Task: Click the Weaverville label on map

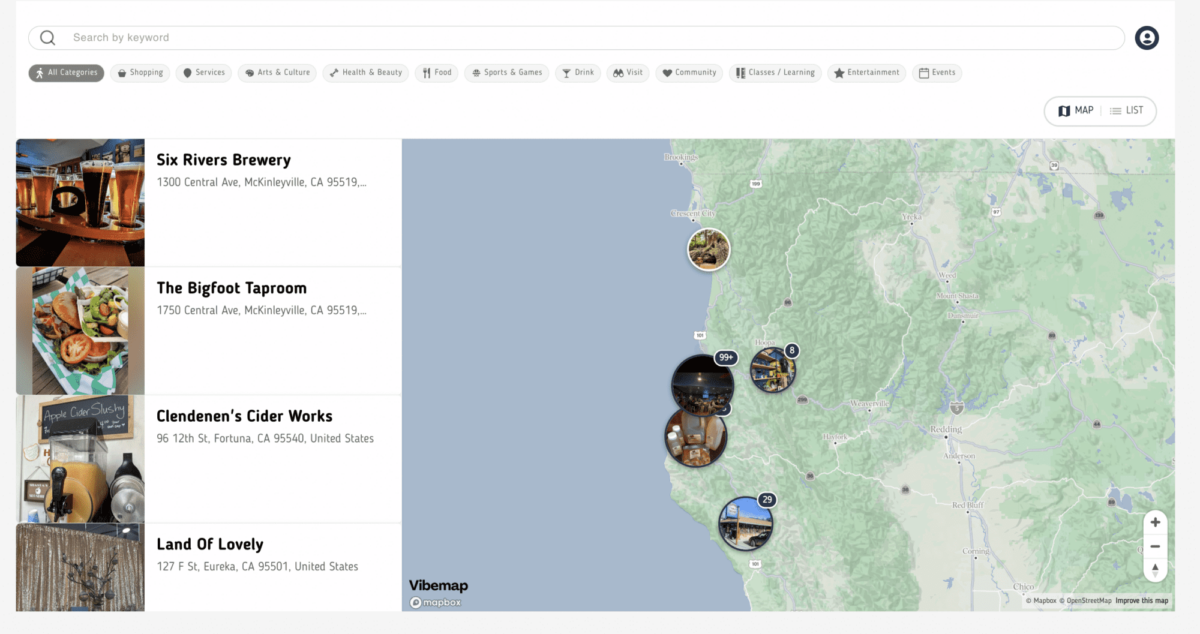Action: coord(868,404)
